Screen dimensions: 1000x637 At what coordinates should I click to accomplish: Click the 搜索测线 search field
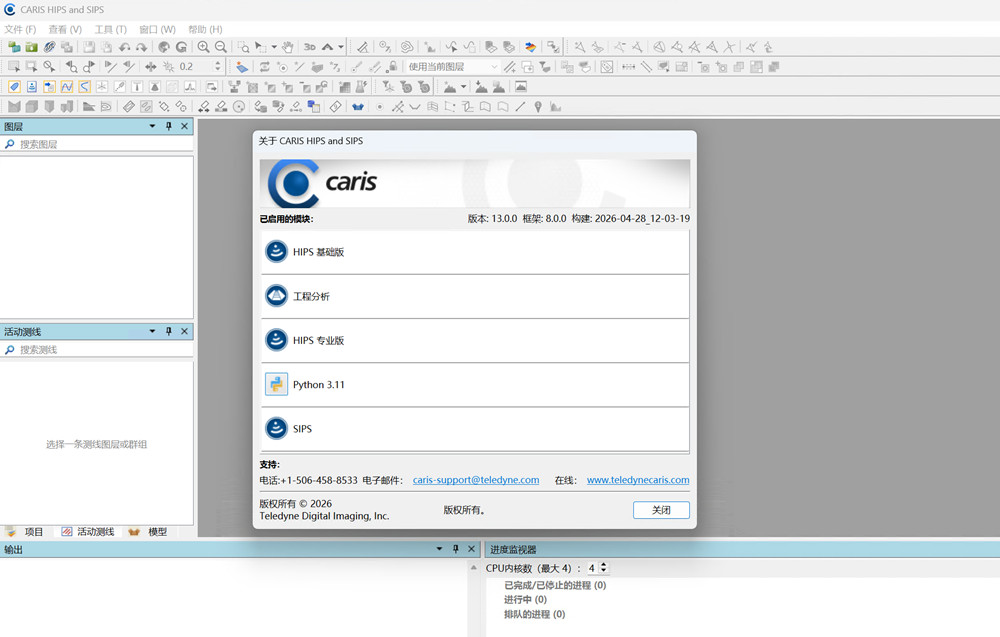[x=97, y=349]
